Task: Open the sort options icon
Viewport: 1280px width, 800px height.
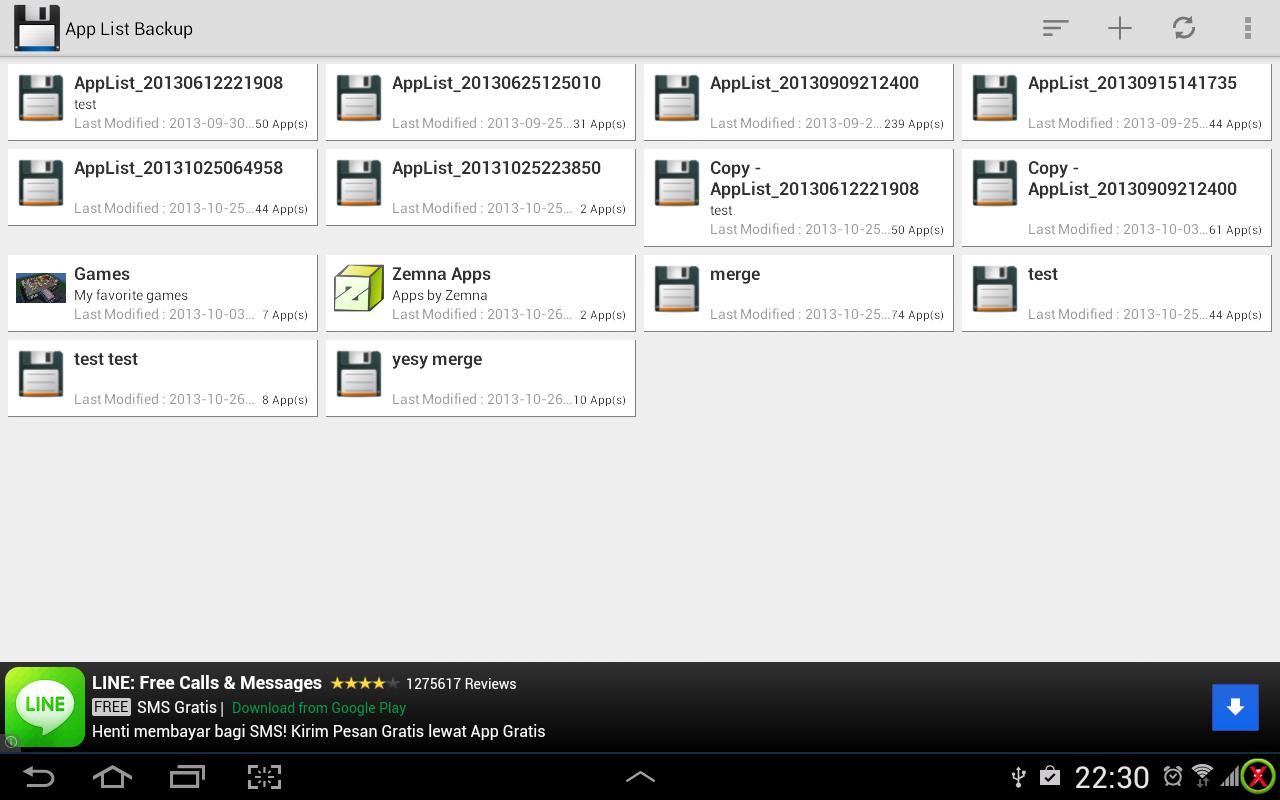Action: point(1055,28)
